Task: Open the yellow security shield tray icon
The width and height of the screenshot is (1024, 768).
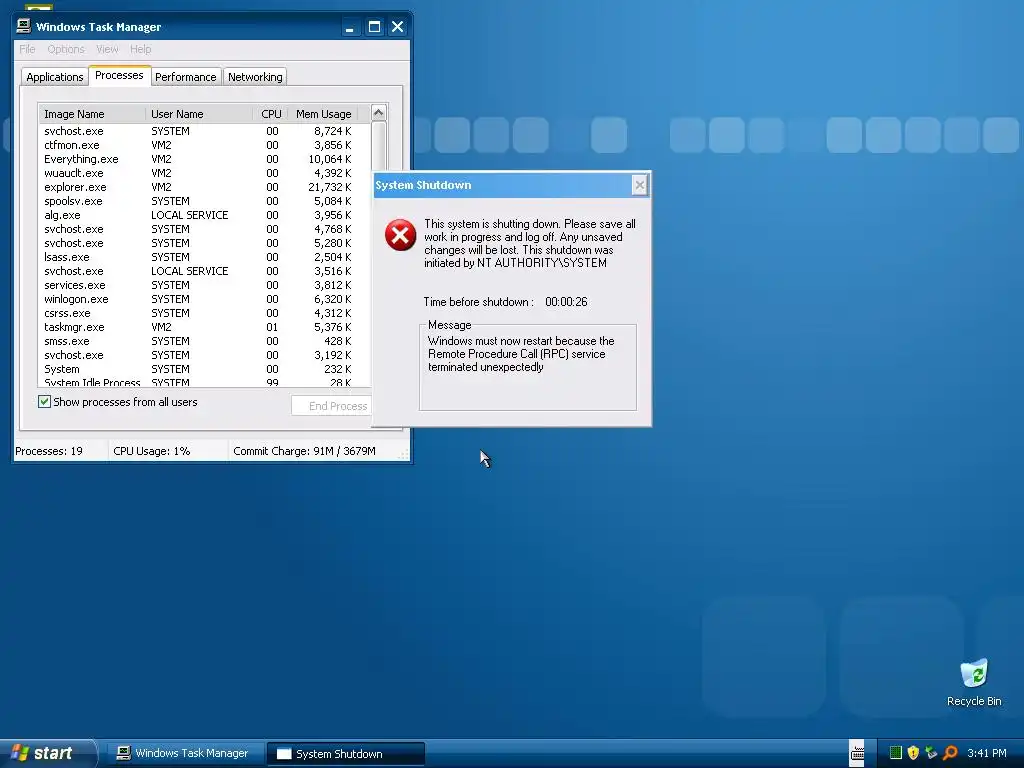Action: (913, 753)
